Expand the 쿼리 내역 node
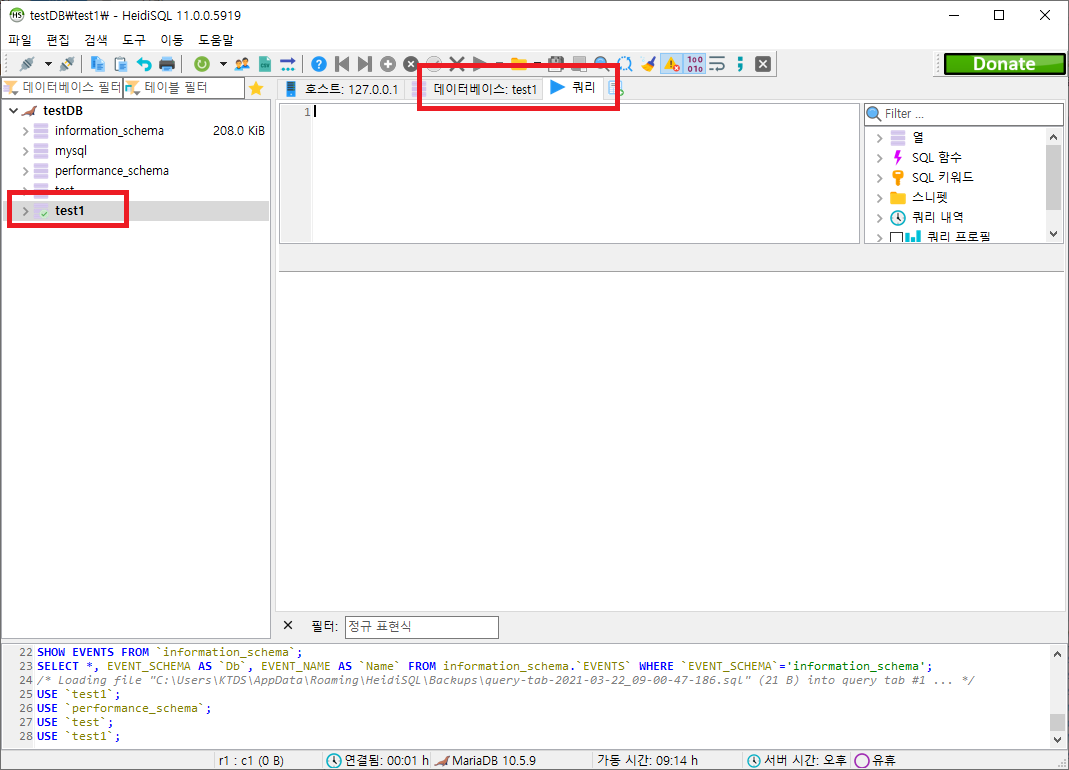This screenshot has height=770, width=1069. (x=879, y=218)
